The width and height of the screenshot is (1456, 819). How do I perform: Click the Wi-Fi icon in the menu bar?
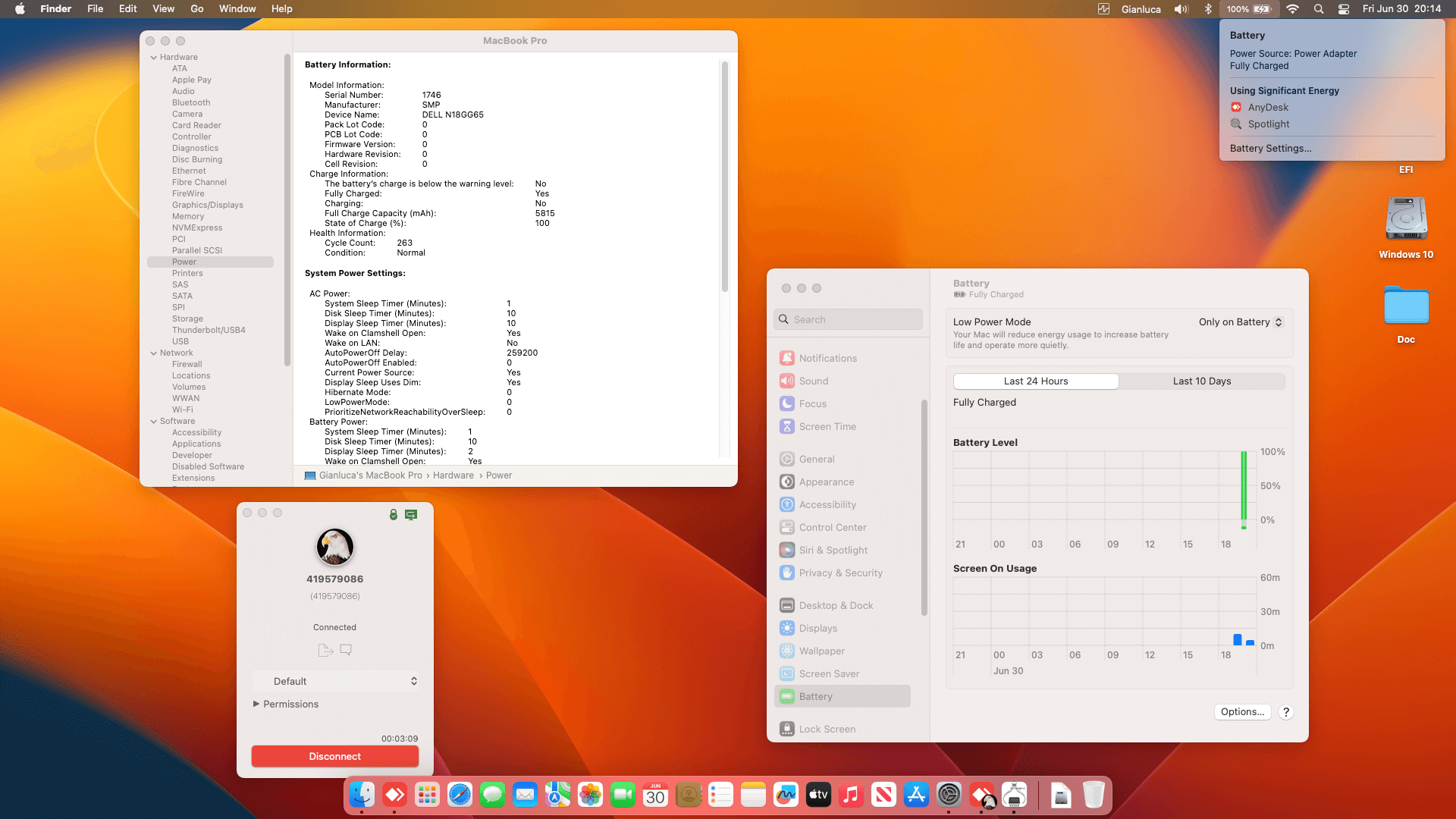coord(1293,9)
